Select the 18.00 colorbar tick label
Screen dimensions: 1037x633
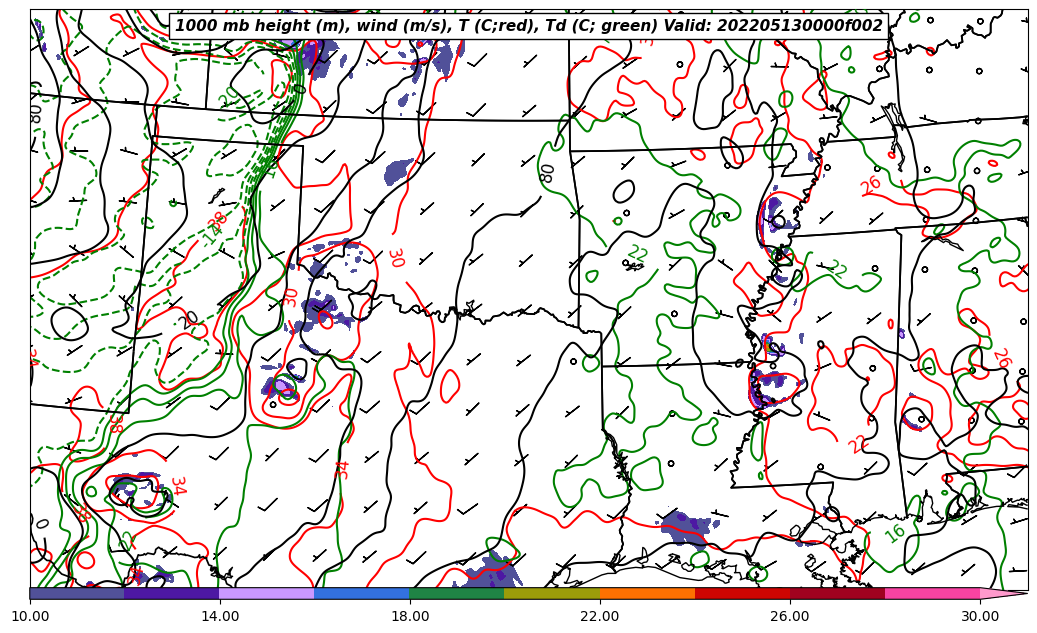tap(410, 616)
